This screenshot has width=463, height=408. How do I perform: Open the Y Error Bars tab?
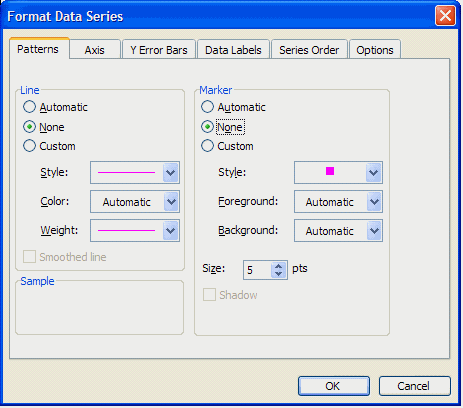[x=159, y=50]
